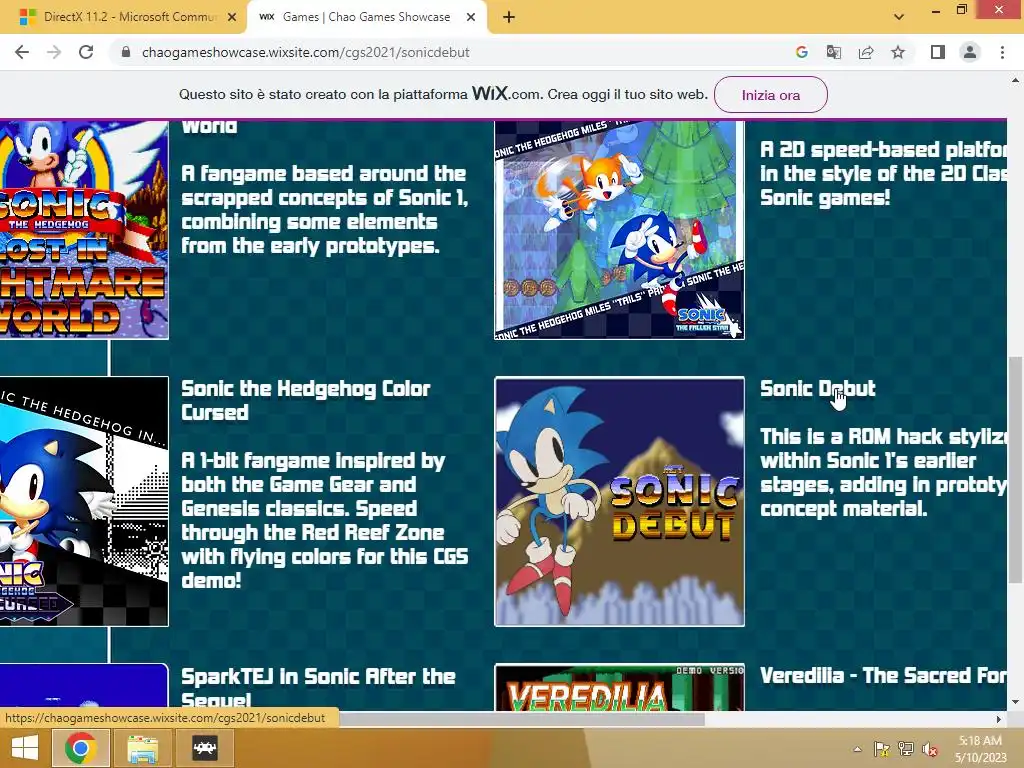The height and width of the screenshot is (768, 1024).
Task: Close the DirectX 11.2 tab
Action: coord(232,17)
